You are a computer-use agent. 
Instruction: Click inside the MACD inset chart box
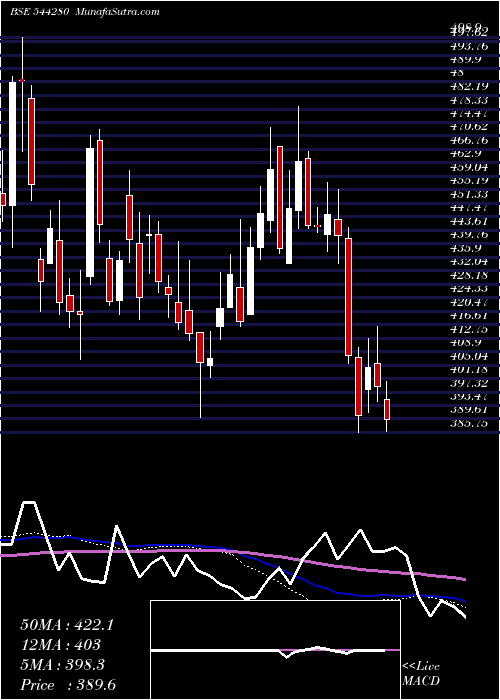[x=275, y=650]
